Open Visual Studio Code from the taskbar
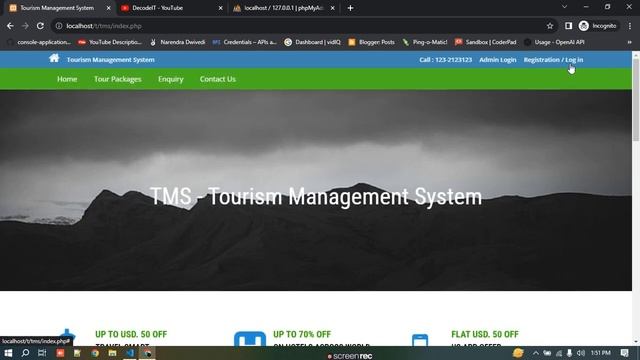The image size is (640, 360). tap(130, 353)
